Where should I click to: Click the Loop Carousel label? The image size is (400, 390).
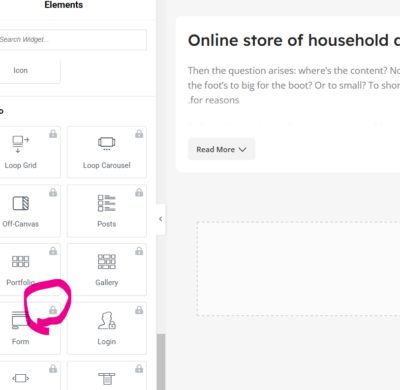click(107, 165)
